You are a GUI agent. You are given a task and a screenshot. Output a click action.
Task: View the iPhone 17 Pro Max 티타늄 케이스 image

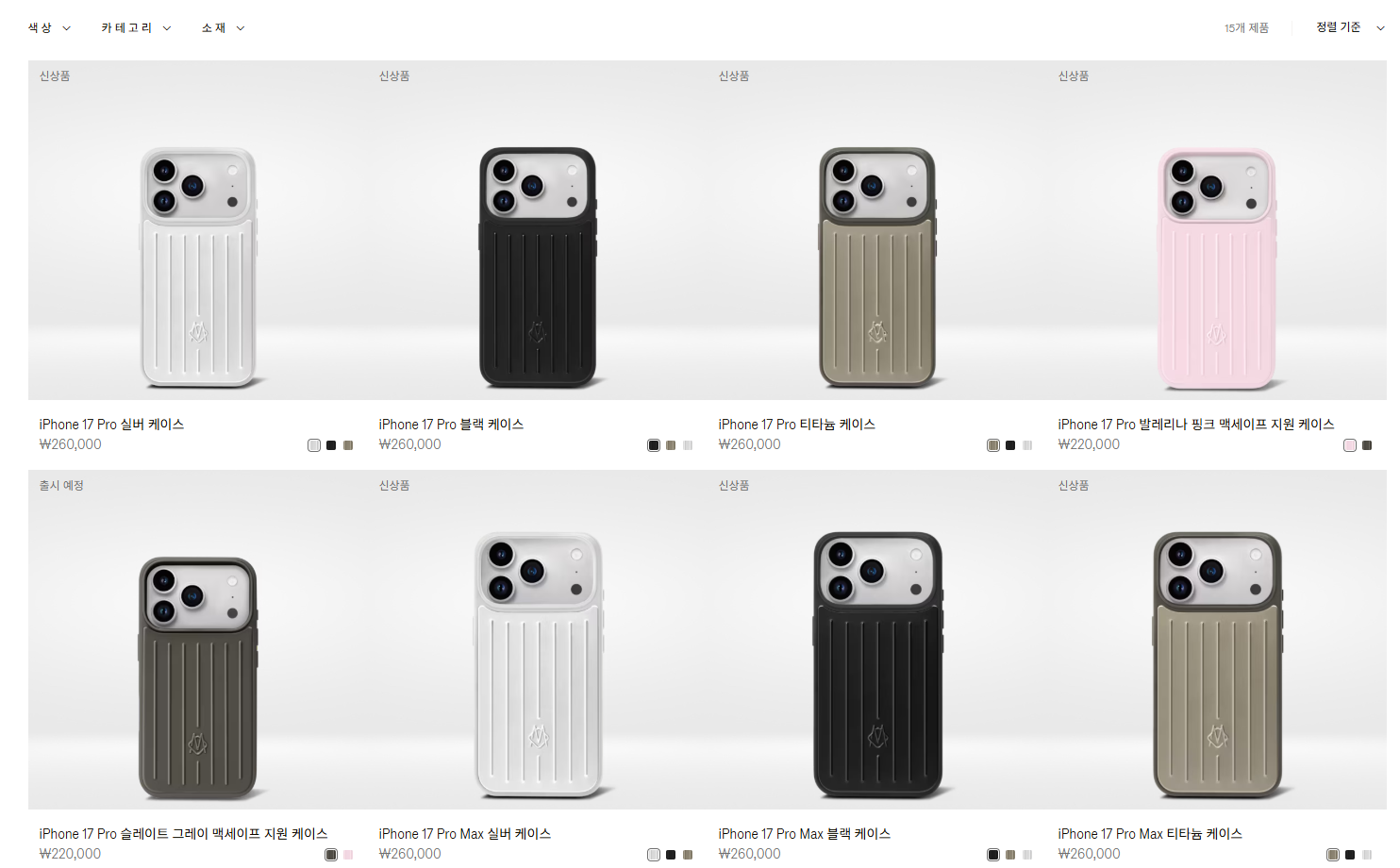coord(1217,640)
